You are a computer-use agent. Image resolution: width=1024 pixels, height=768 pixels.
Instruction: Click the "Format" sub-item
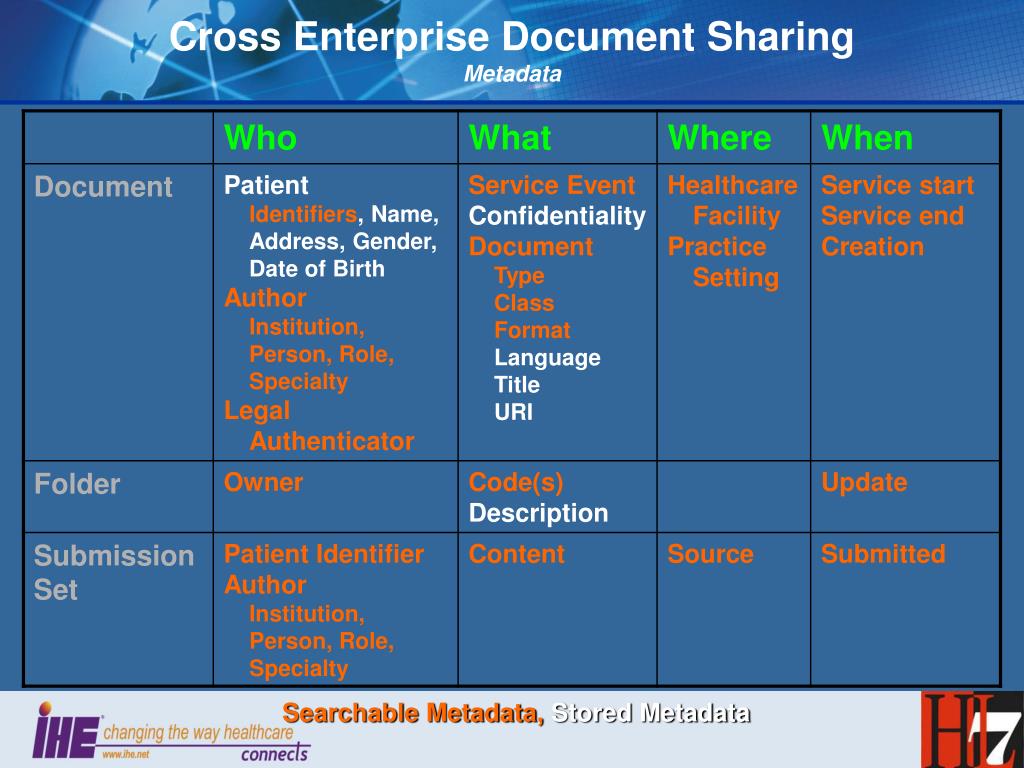pos(532,330)
